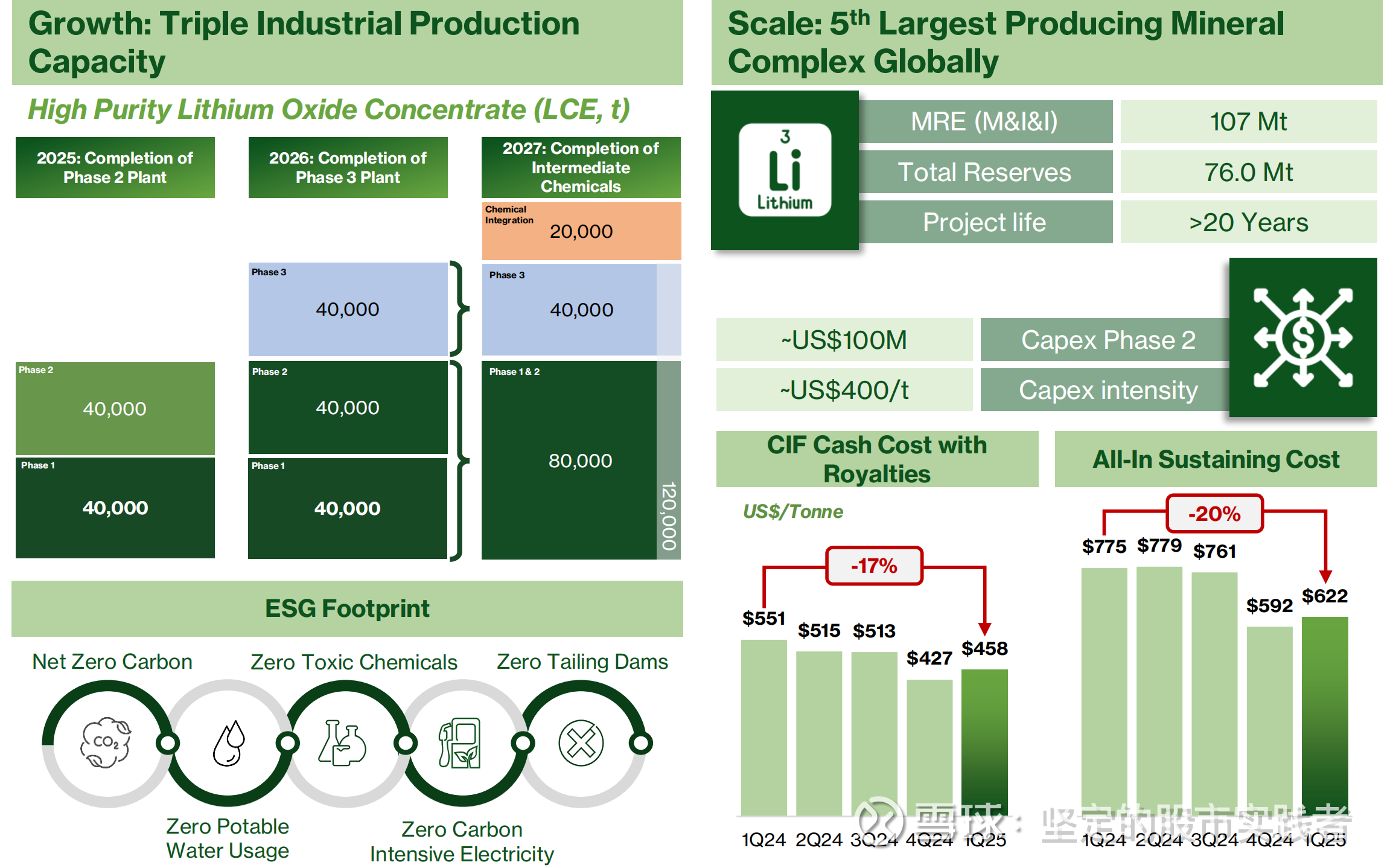Viewport: 1393px width, 868px height.
Task: Click the -17% red callout box
Action: (x=874, y=566)
